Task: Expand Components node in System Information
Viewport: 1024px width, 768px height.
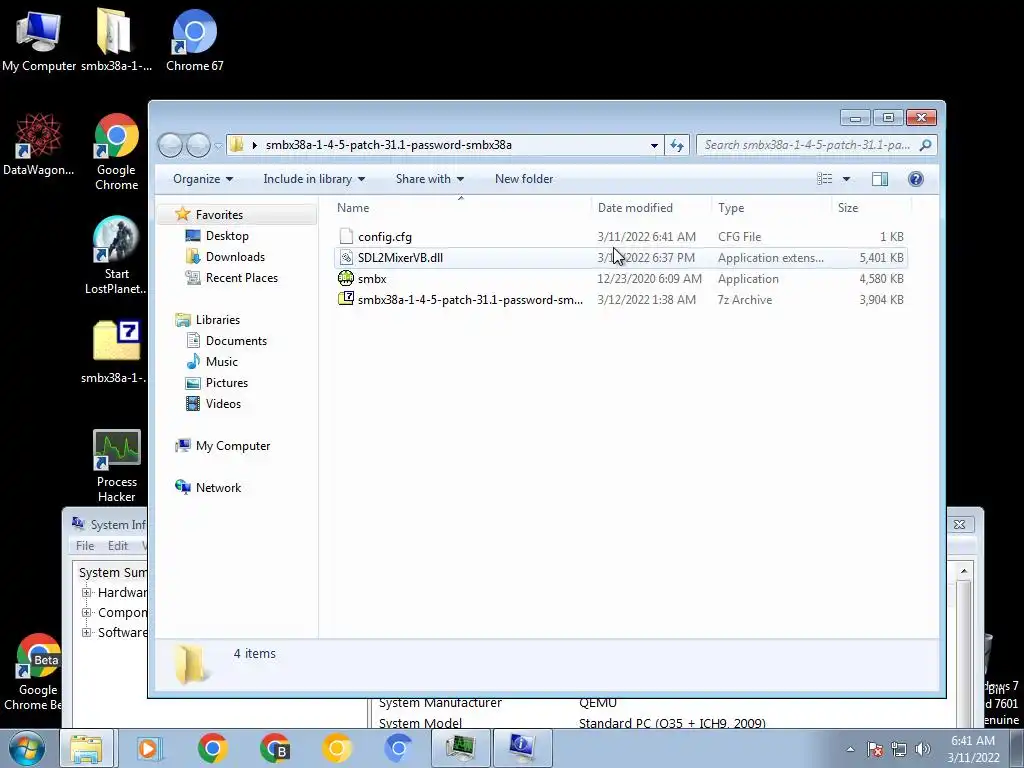Action: click(x=86, y=613)
